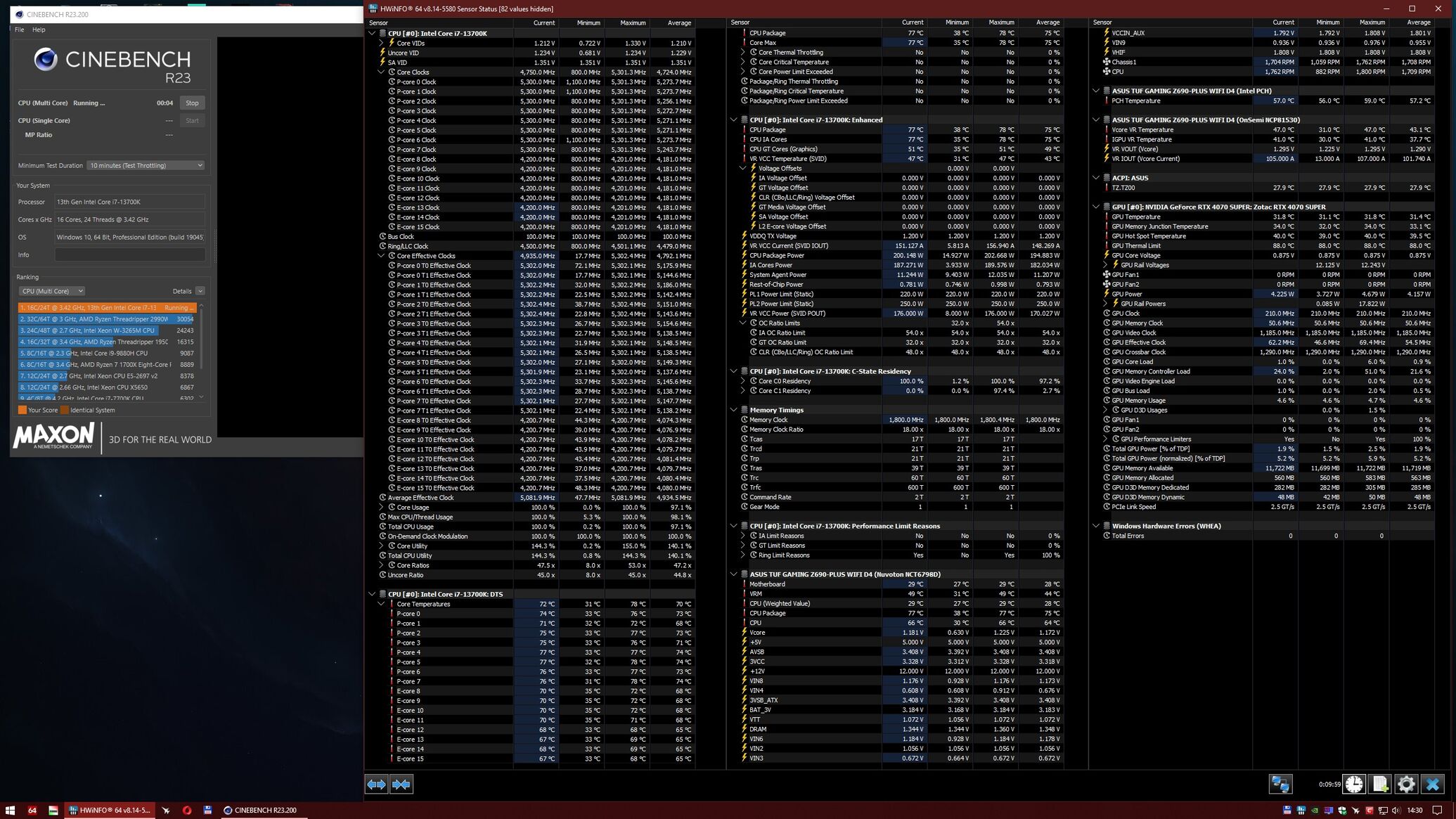Open the Windows Security shield tray icon
1456x819 pixels.
[x=1342, y=810]
